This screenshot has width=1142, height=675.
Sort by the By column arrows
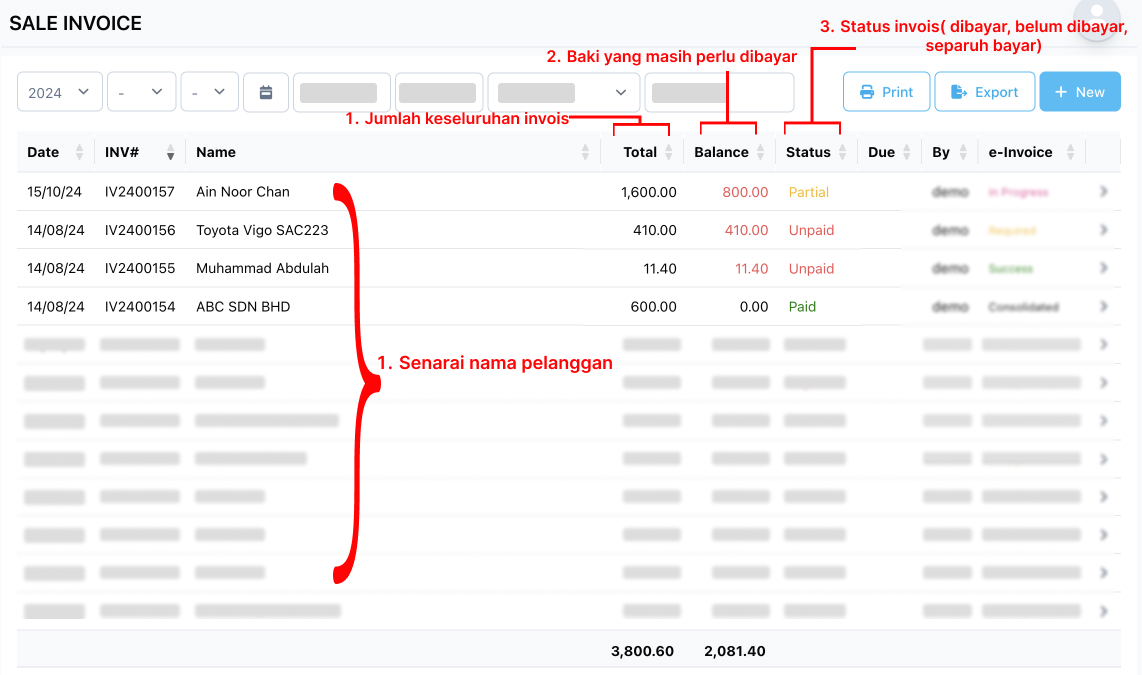tap(963, 152)
